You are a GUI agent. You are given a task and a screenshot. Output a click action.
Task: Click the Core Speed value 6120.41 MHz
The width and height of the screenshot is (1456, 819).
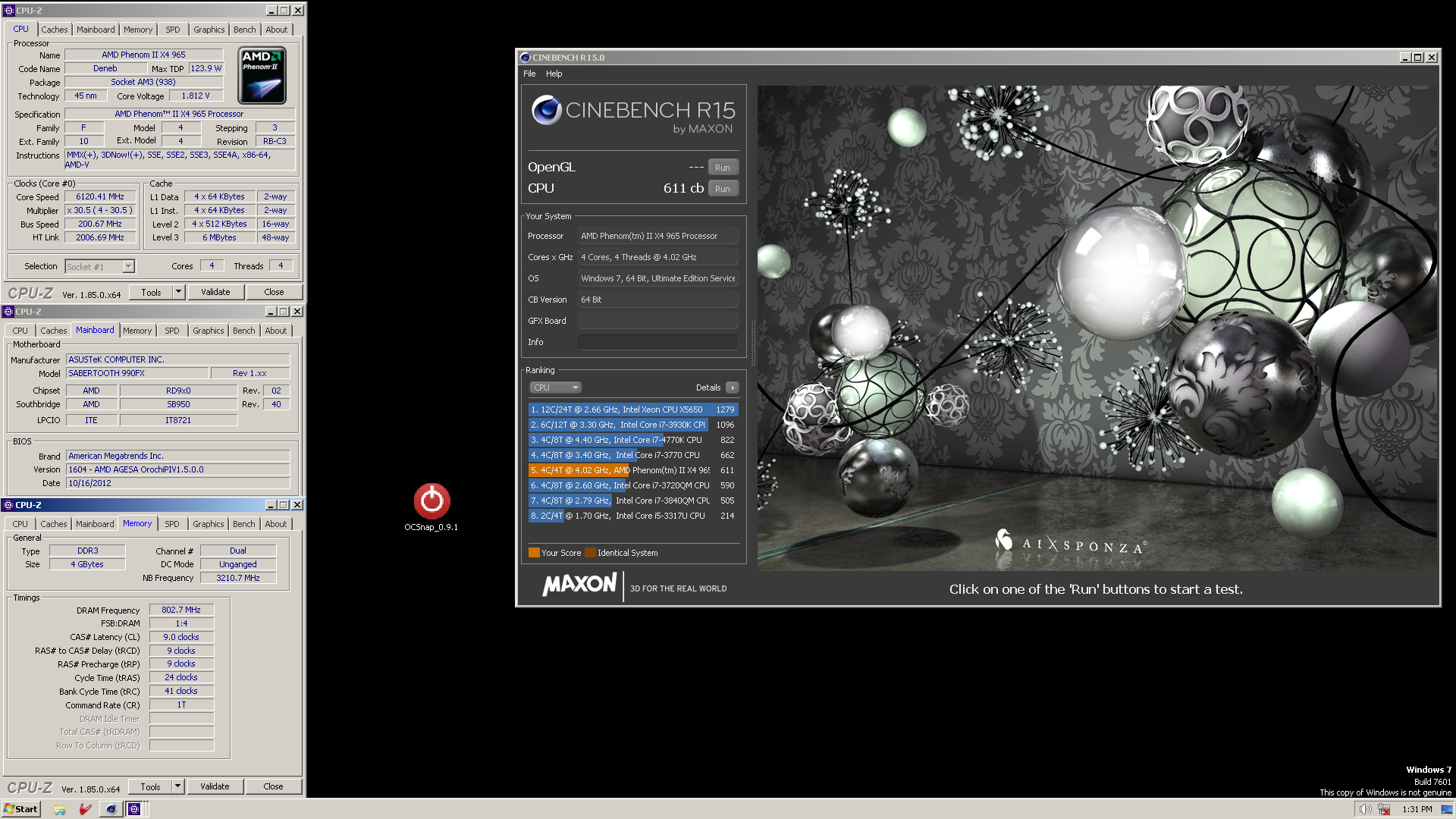point(100,196)
